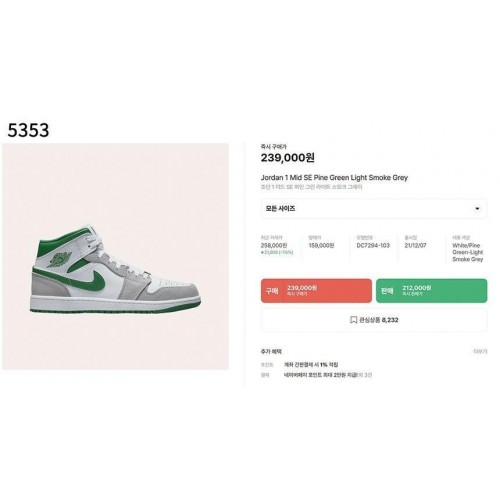Click the release date 21/12/07
500x500 pixels.
point(415,246)
